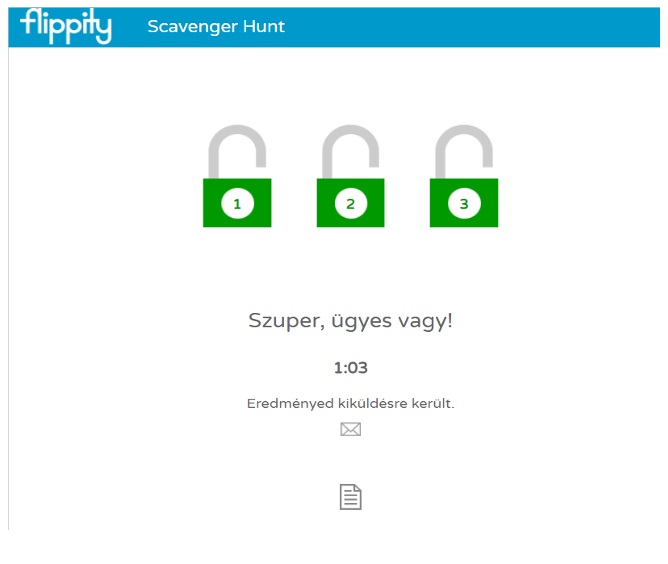Click the word "Hunt" in the header
The height and width of the screenshot is (564, 668).
(x=264, y=26)
